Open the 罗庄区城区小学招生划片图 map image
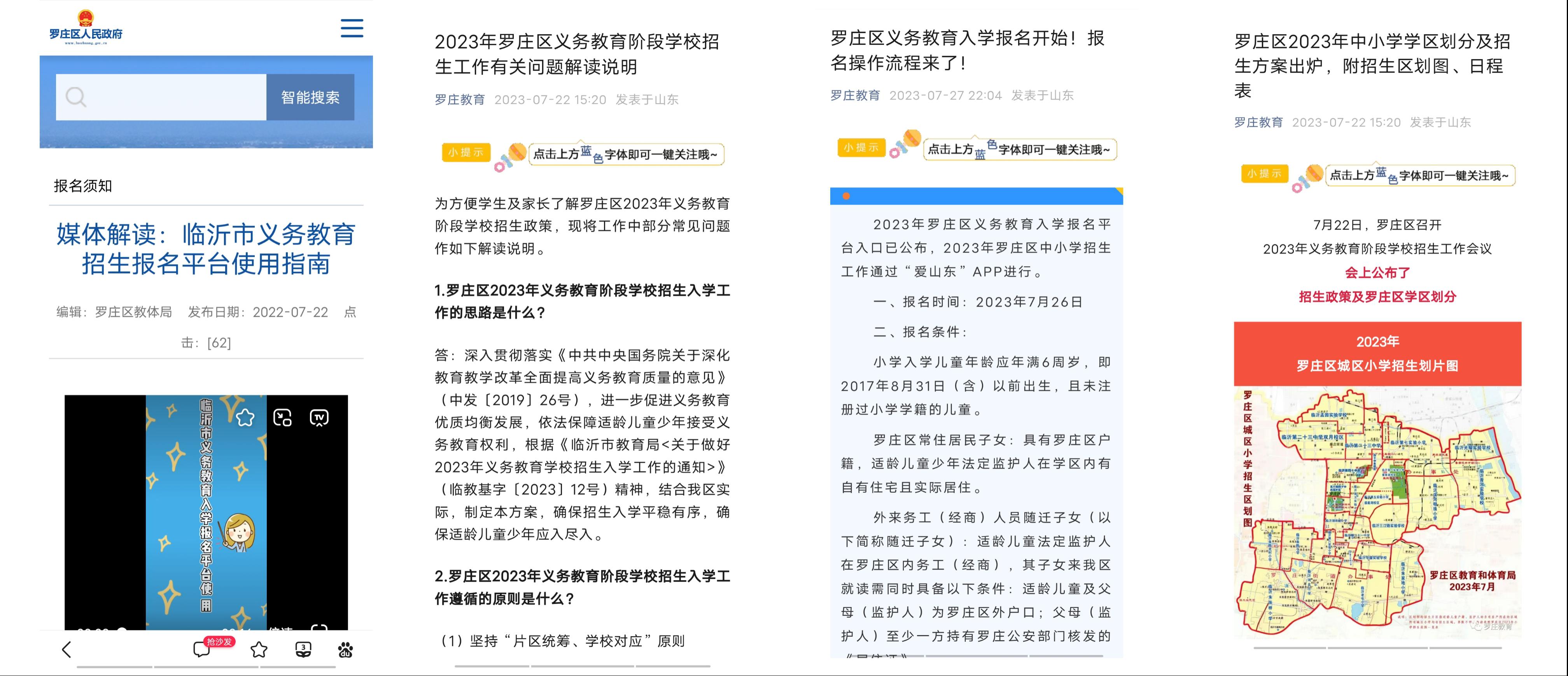1568x676 pixels. [1378, 511]
